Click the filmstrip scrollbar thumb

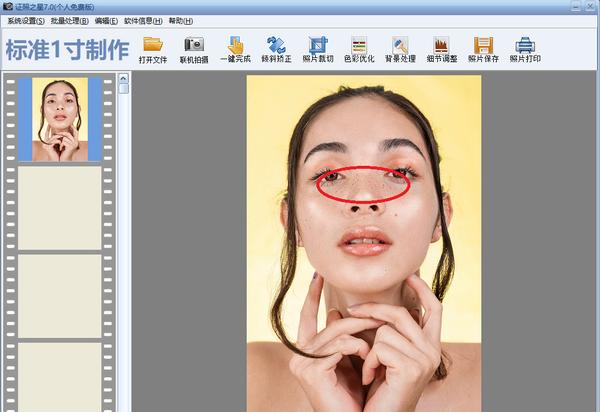[x=124, y=87]
